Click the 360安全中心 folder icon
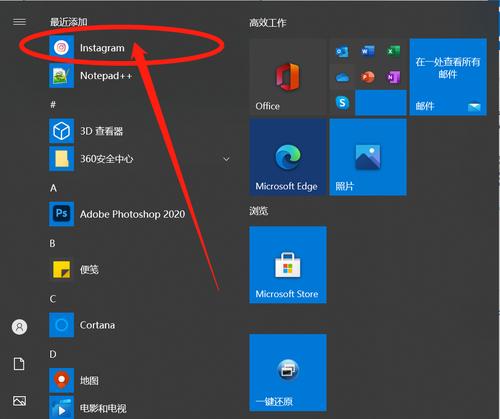500x419 pixels. point(61,159)
